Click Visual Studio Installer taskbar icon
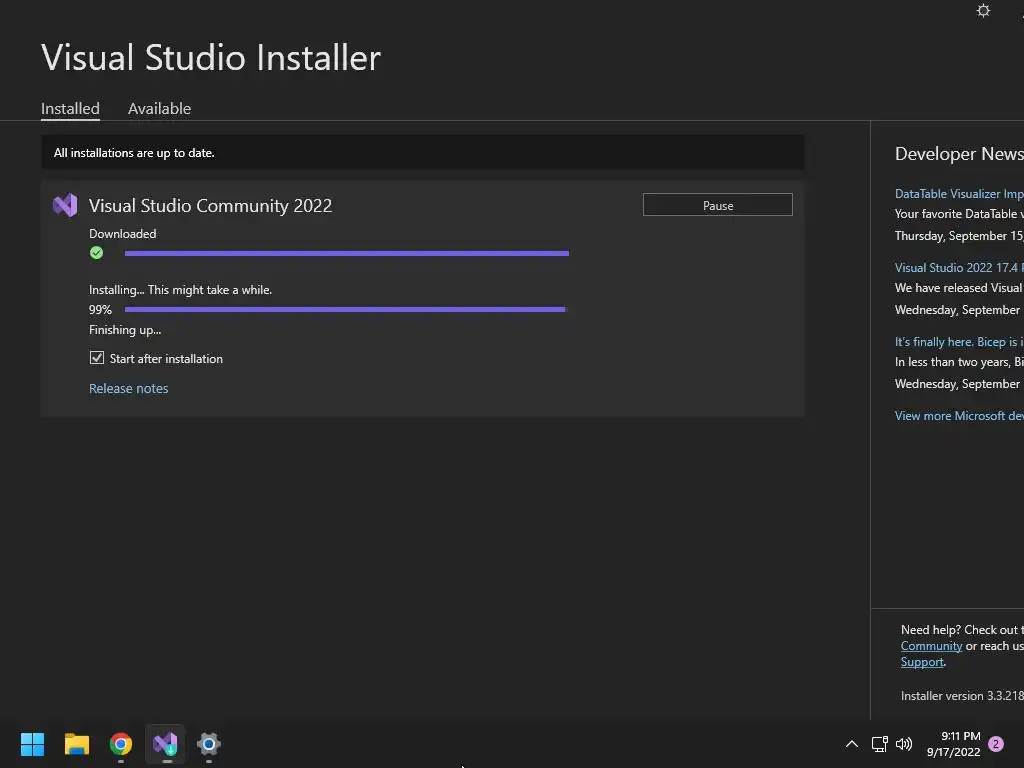Screen dimensions: 1024x768 (165, 744)
